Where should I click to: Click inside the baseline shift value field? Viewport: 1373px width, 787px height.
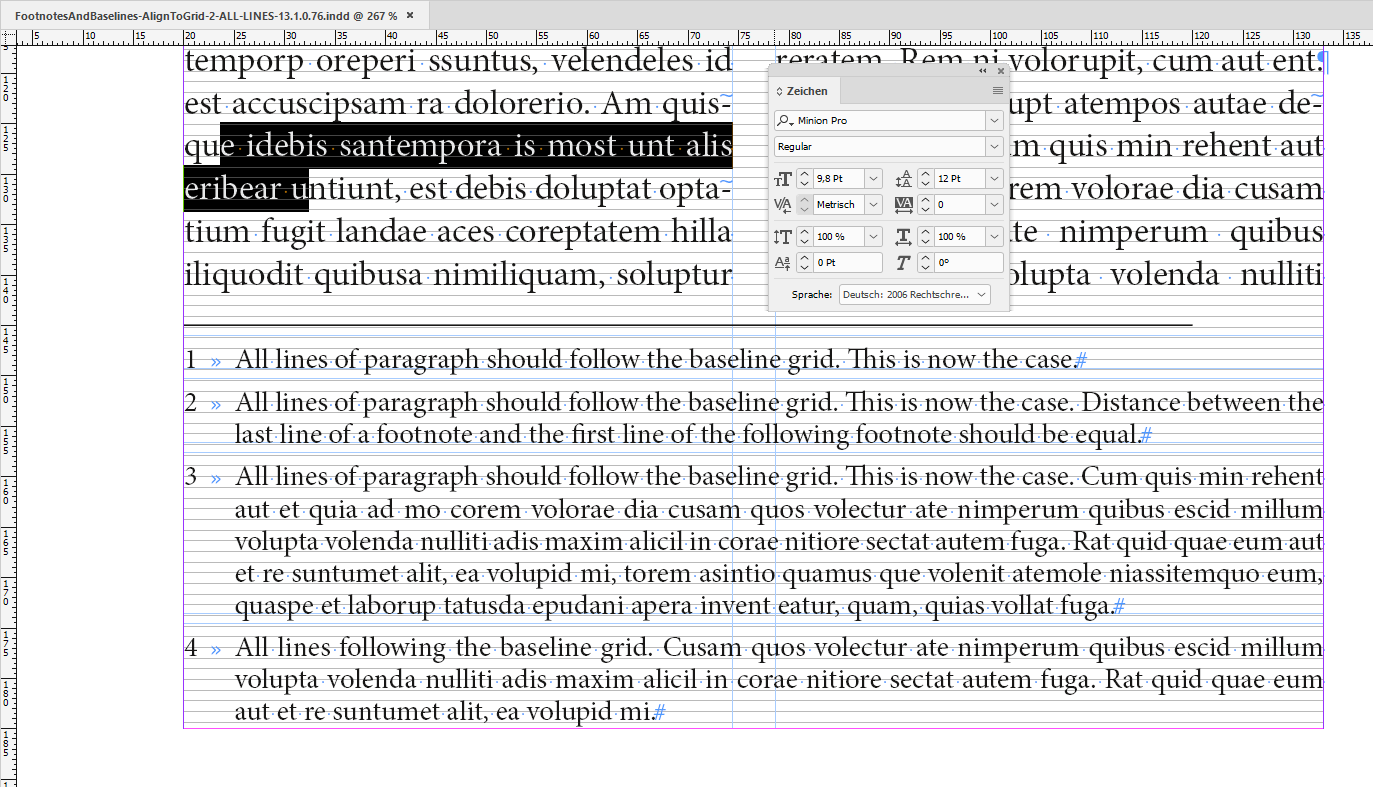pos(847,262)
